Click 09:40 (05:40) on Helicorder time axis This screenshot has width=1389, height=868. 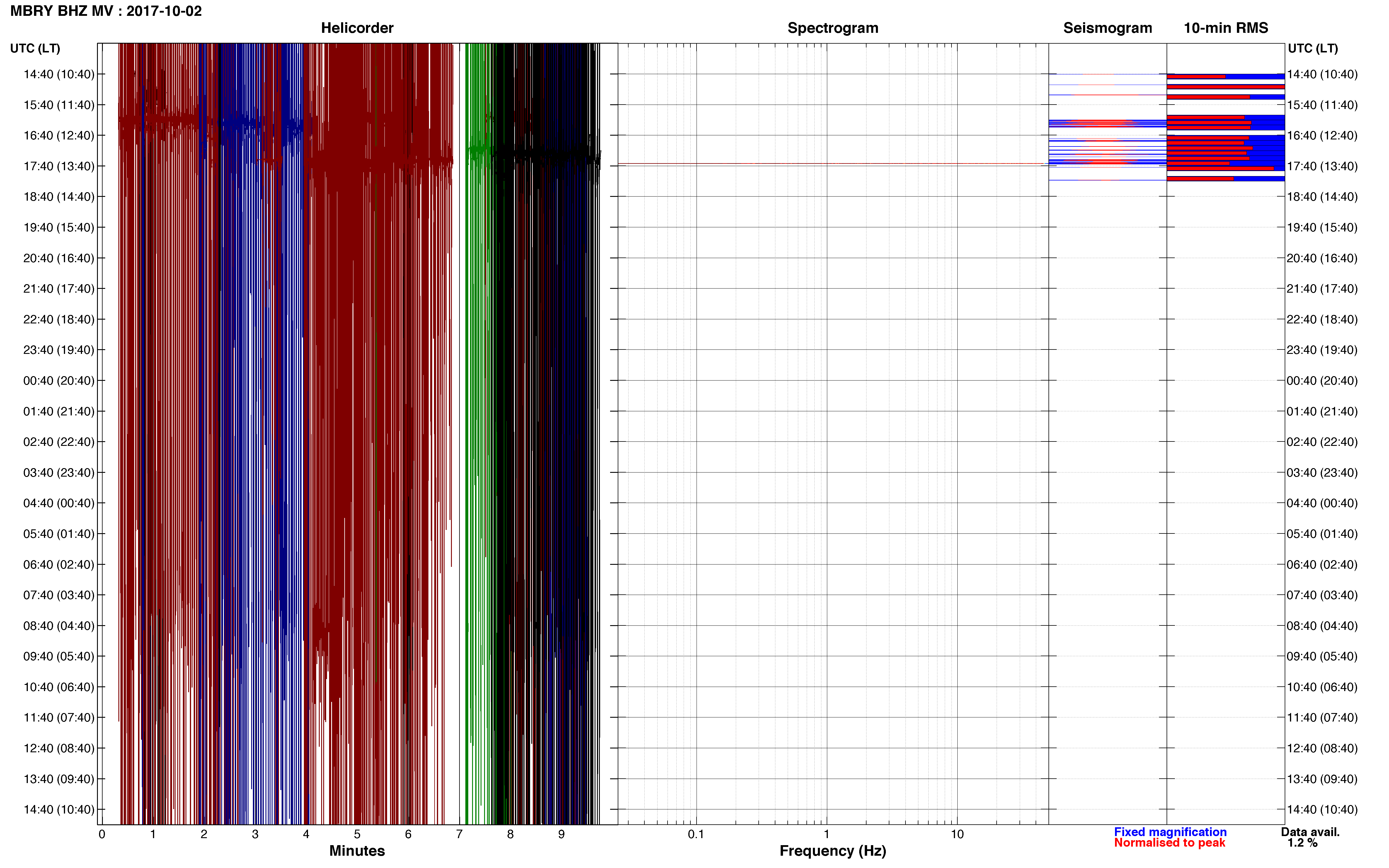(59, 656)
